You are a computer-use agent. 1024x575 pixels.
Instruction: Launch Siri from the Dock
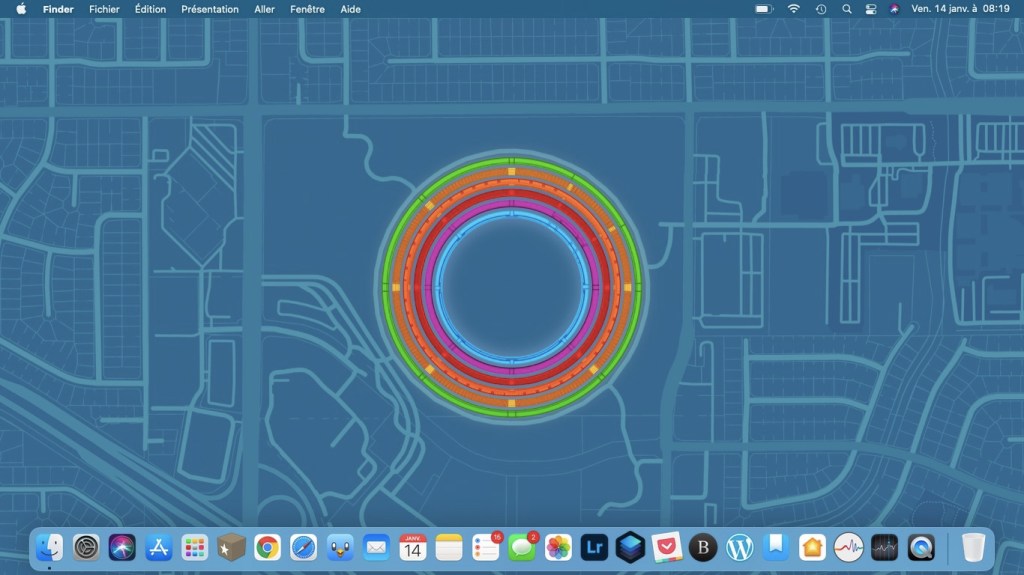tap(122, 547)
